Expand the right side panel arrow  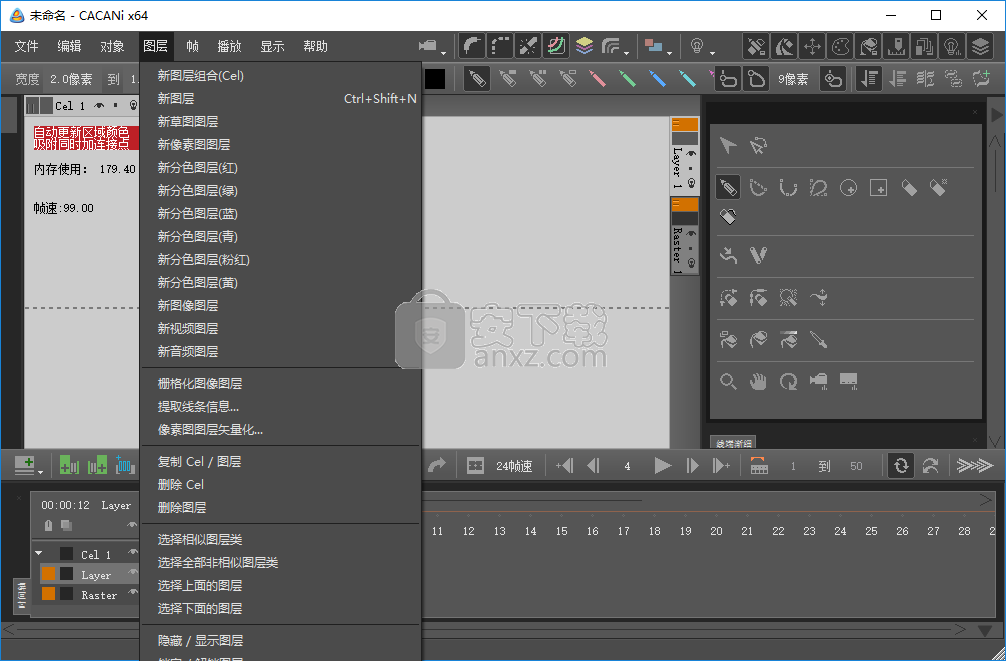996,115
